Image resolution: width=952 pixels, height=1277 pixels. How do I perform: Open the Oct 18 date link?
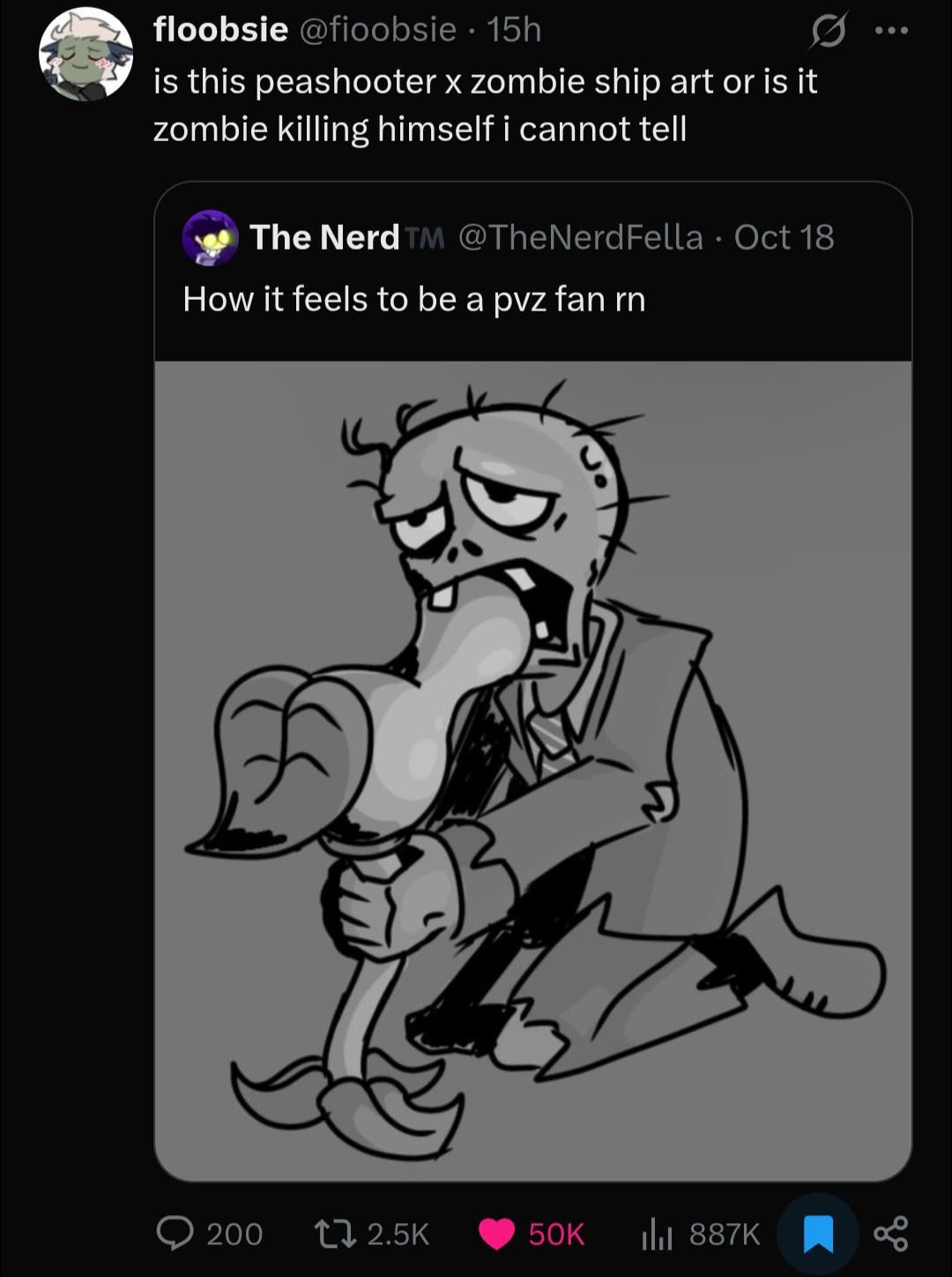click(784, 237)
